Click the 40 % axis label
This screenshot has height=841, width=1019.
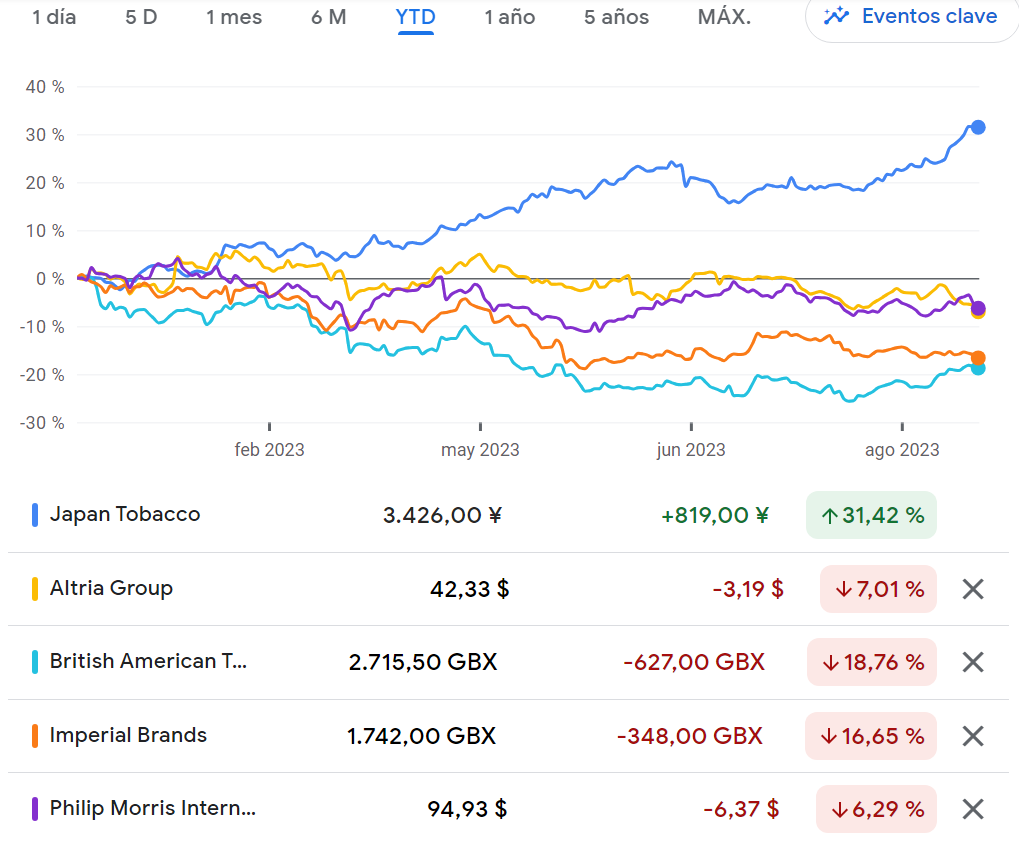point(45,87)
